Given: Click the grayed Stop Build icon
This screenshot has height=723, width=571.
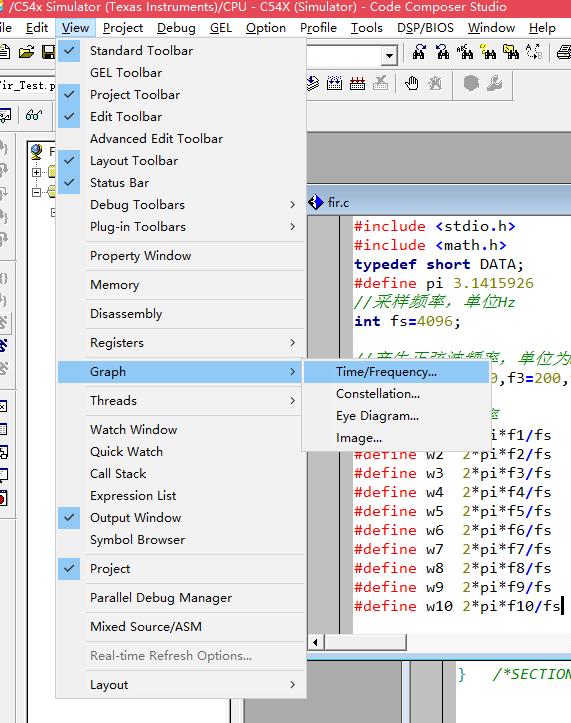Looking at the screenshot, I should 381,83.
